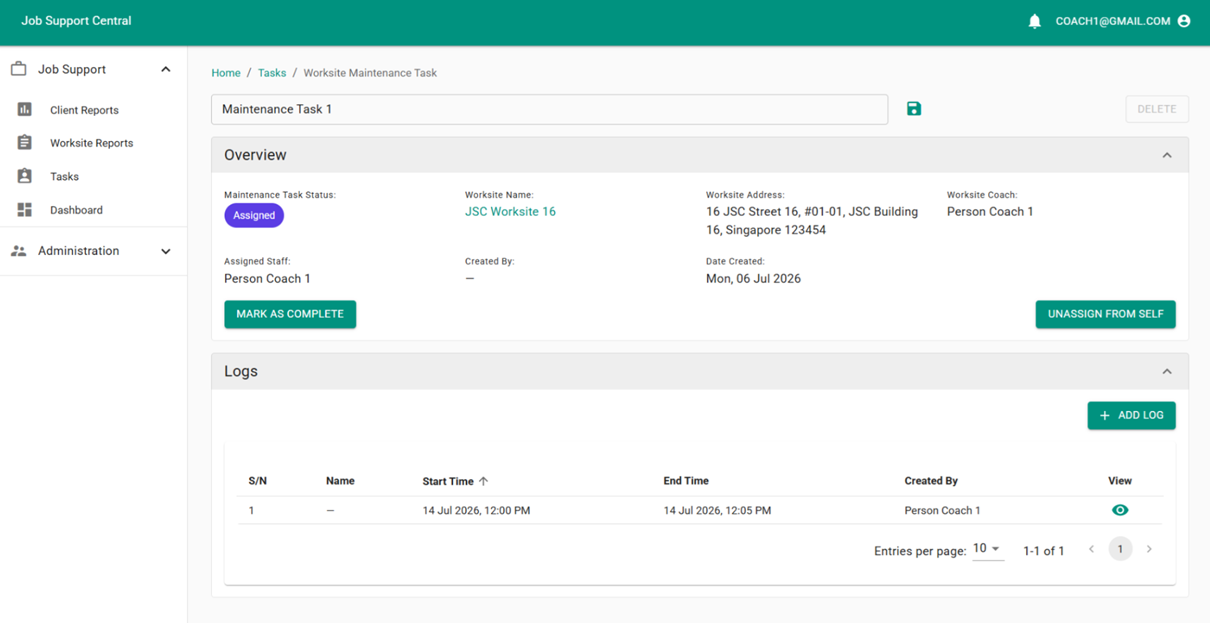Sort by Start Time arrow icon
1210x623 pixels.
coord(484,481)
